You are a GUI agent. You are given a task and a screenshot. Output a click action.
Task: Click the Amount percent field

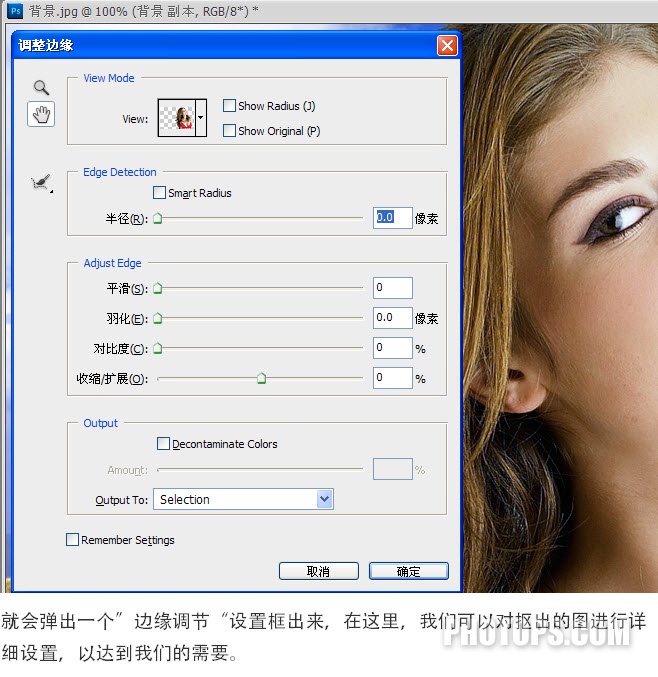pos(392,469)
